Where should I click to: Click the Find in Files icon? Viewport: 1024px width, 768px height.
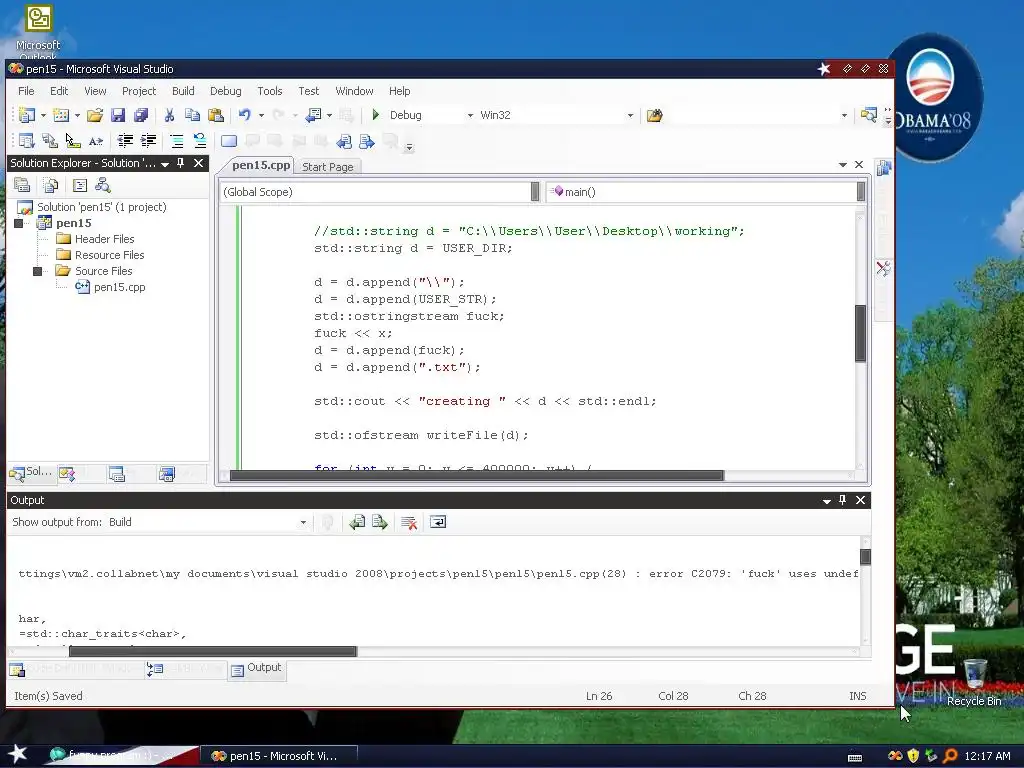(x=654, y=115)
